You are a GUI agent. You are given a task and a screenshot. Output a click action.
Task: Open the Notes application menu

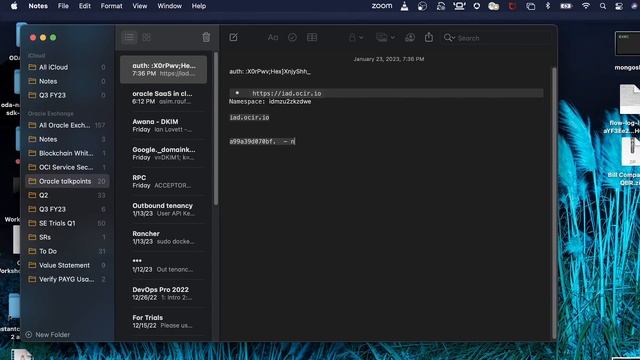tap(38, 6)
